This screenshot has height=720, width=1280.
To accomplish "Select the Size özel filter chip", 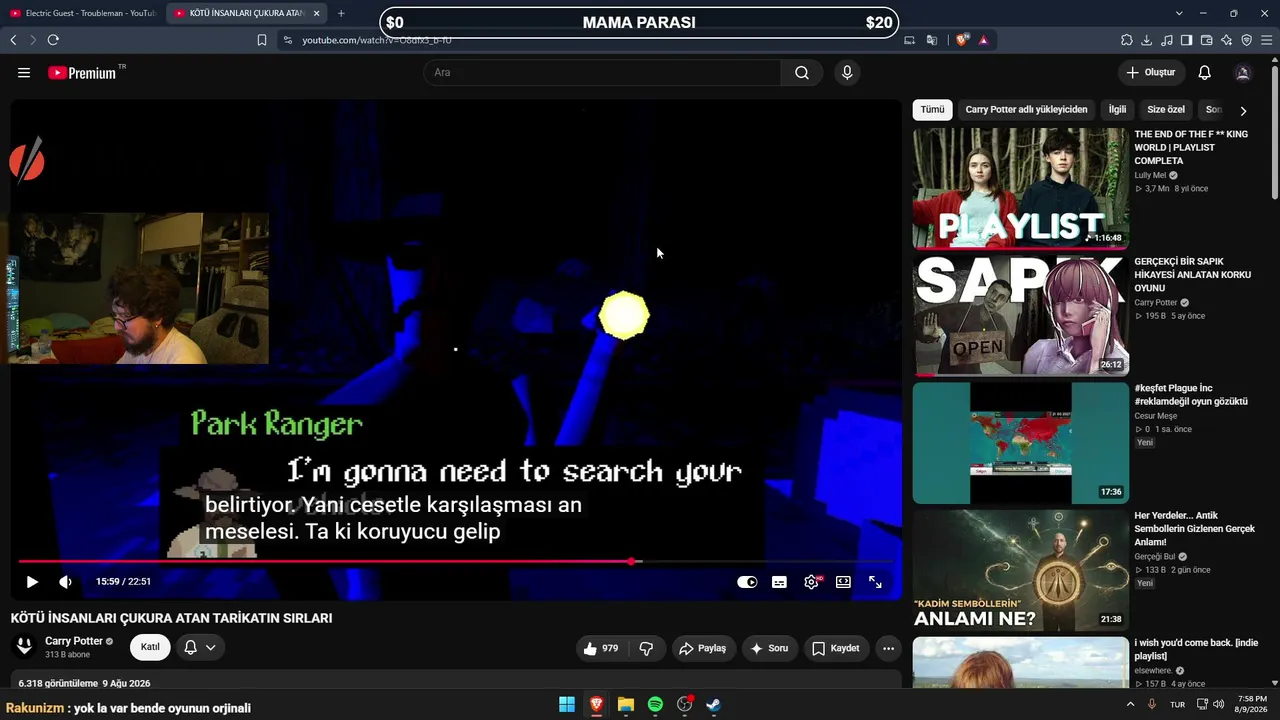I will [1166, 110].
